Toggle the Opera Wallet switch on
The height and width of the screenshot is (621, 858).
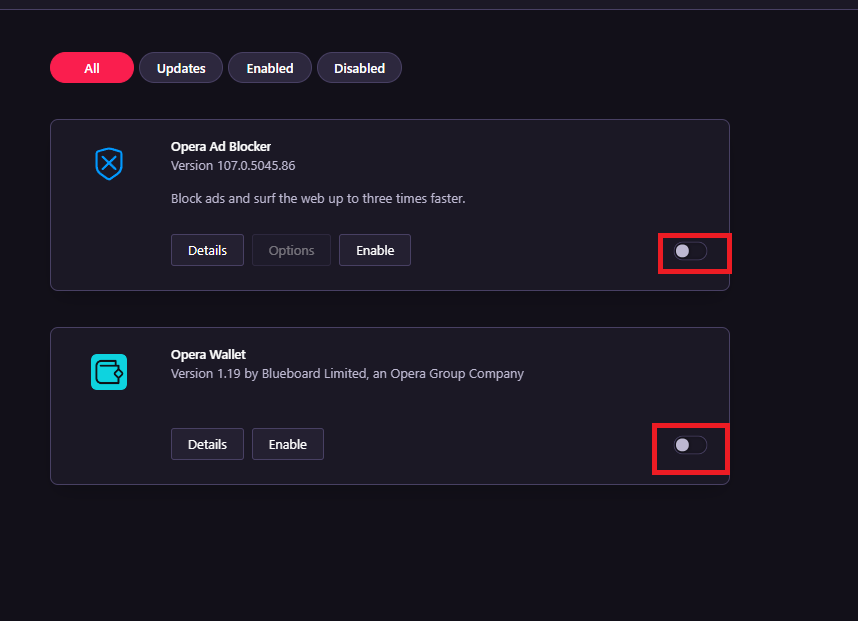click(x=690, y=445)
